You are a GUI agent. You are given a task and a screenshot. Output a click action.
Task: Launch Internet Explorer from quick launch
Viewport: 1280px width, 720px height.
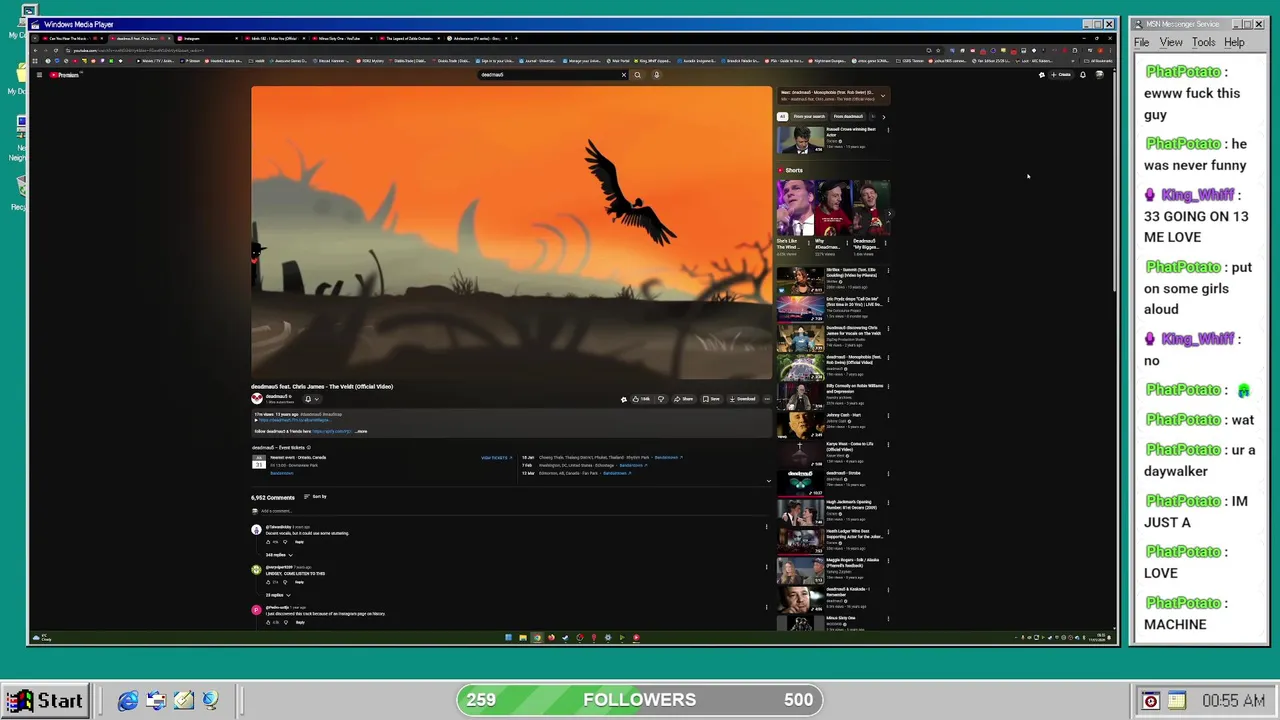[128, 701]
